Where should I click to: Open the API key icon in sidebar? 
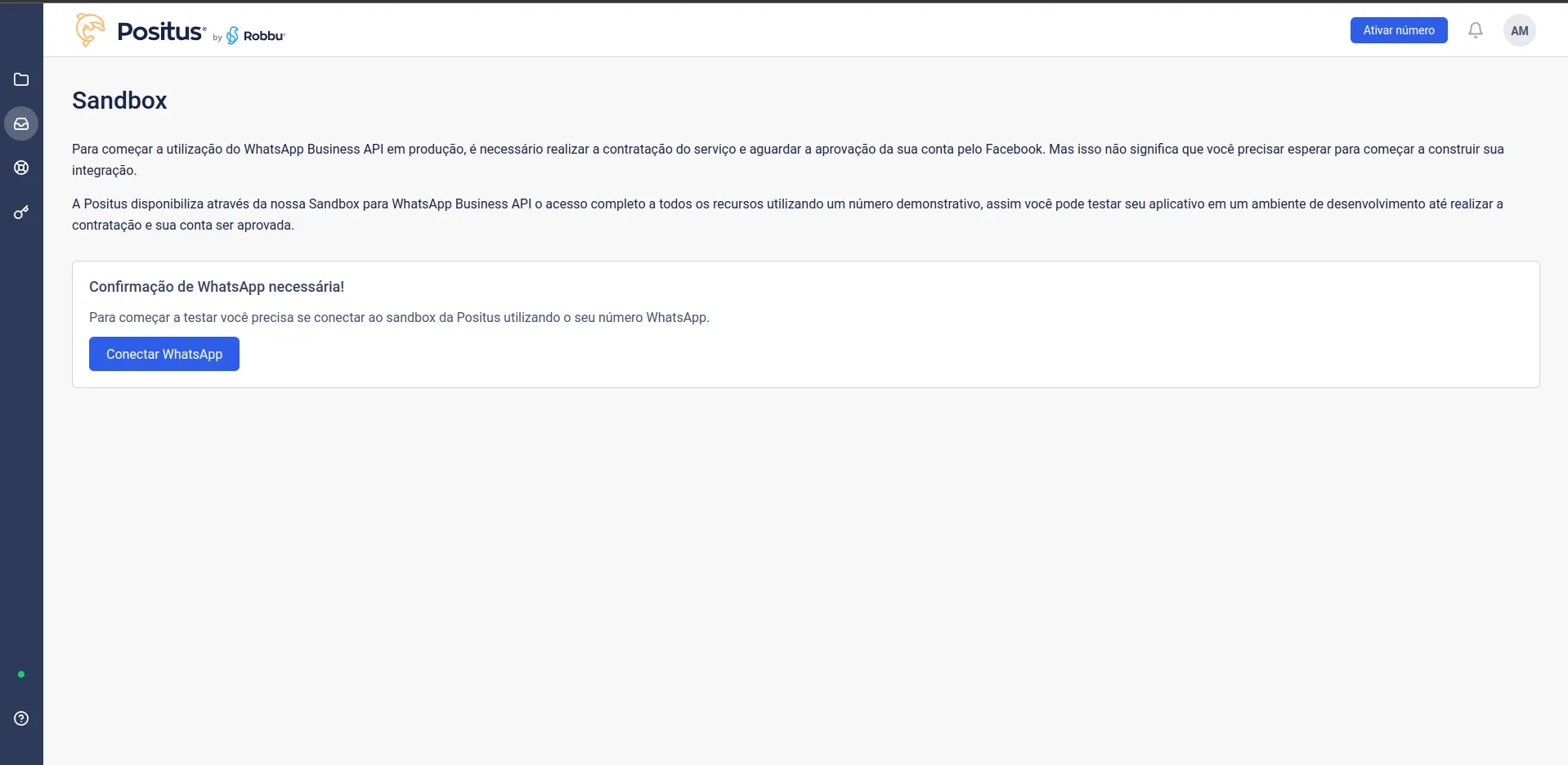pos(21,212)
